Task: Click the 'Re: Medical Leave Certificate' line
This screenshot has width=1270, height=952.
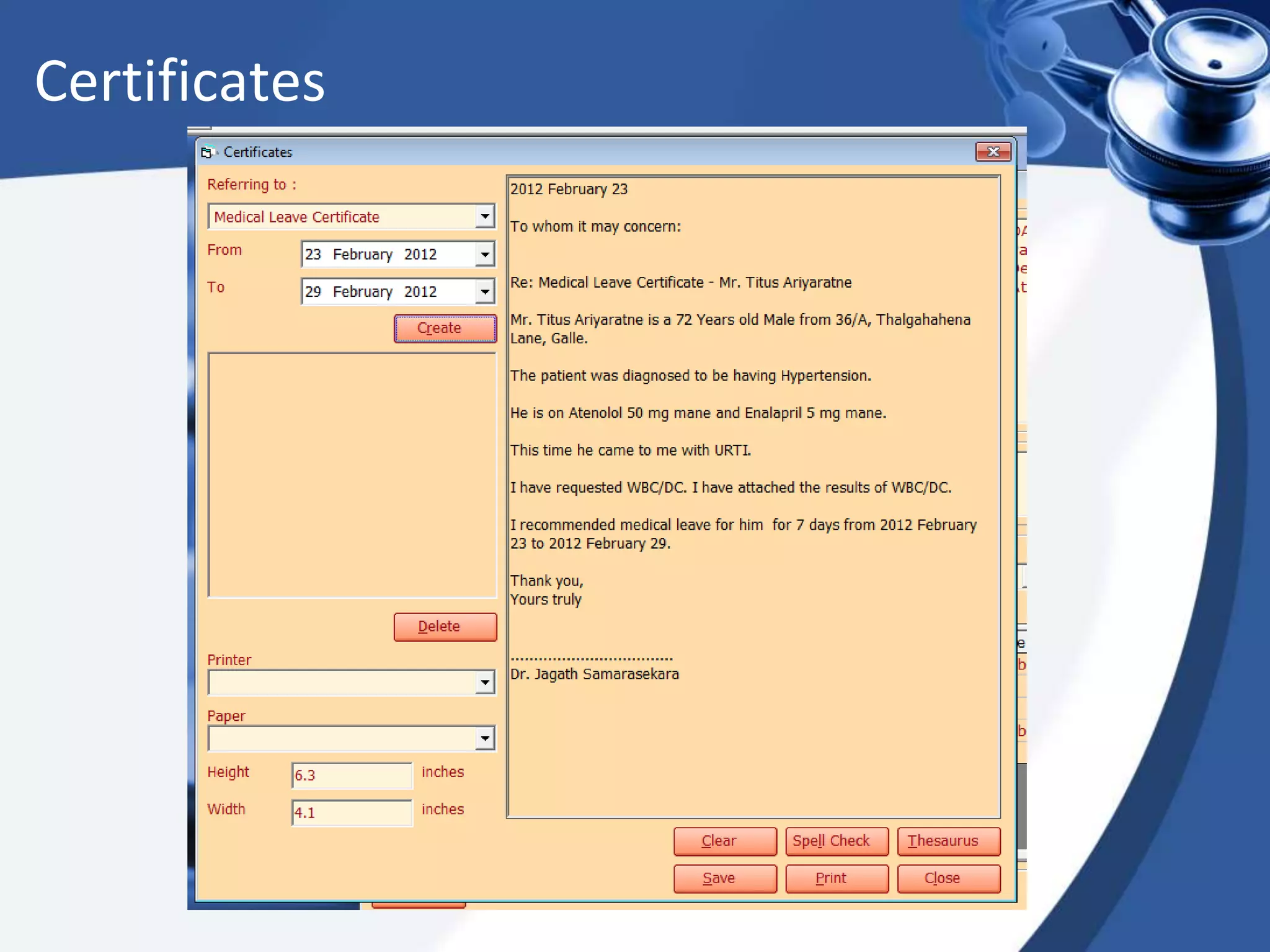Action: (x=681, y=283)
